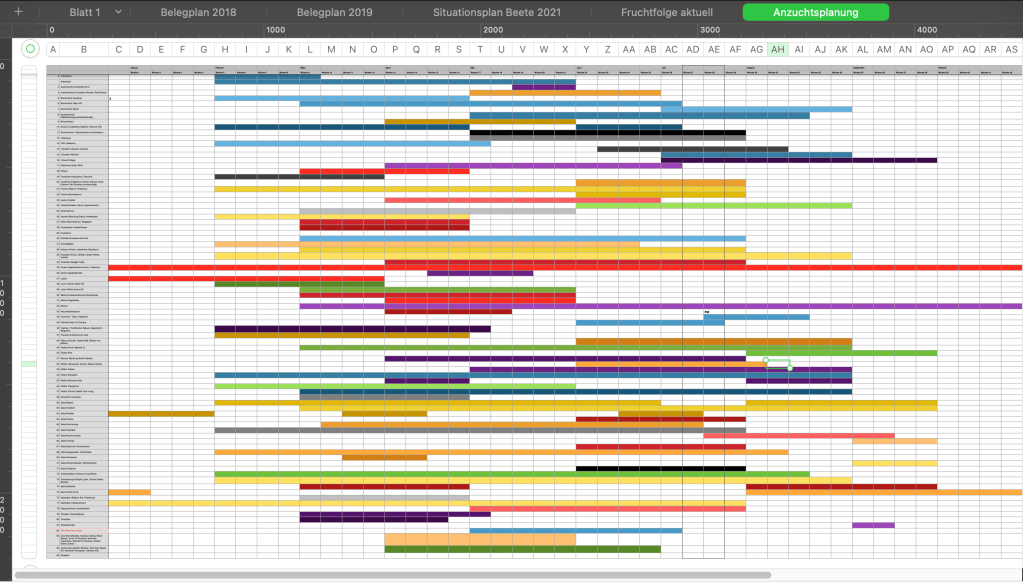Image resolution: width=1023 pixels, height=583 pixels.
Task: Click the column AS header
Action: click(1011, 49)
